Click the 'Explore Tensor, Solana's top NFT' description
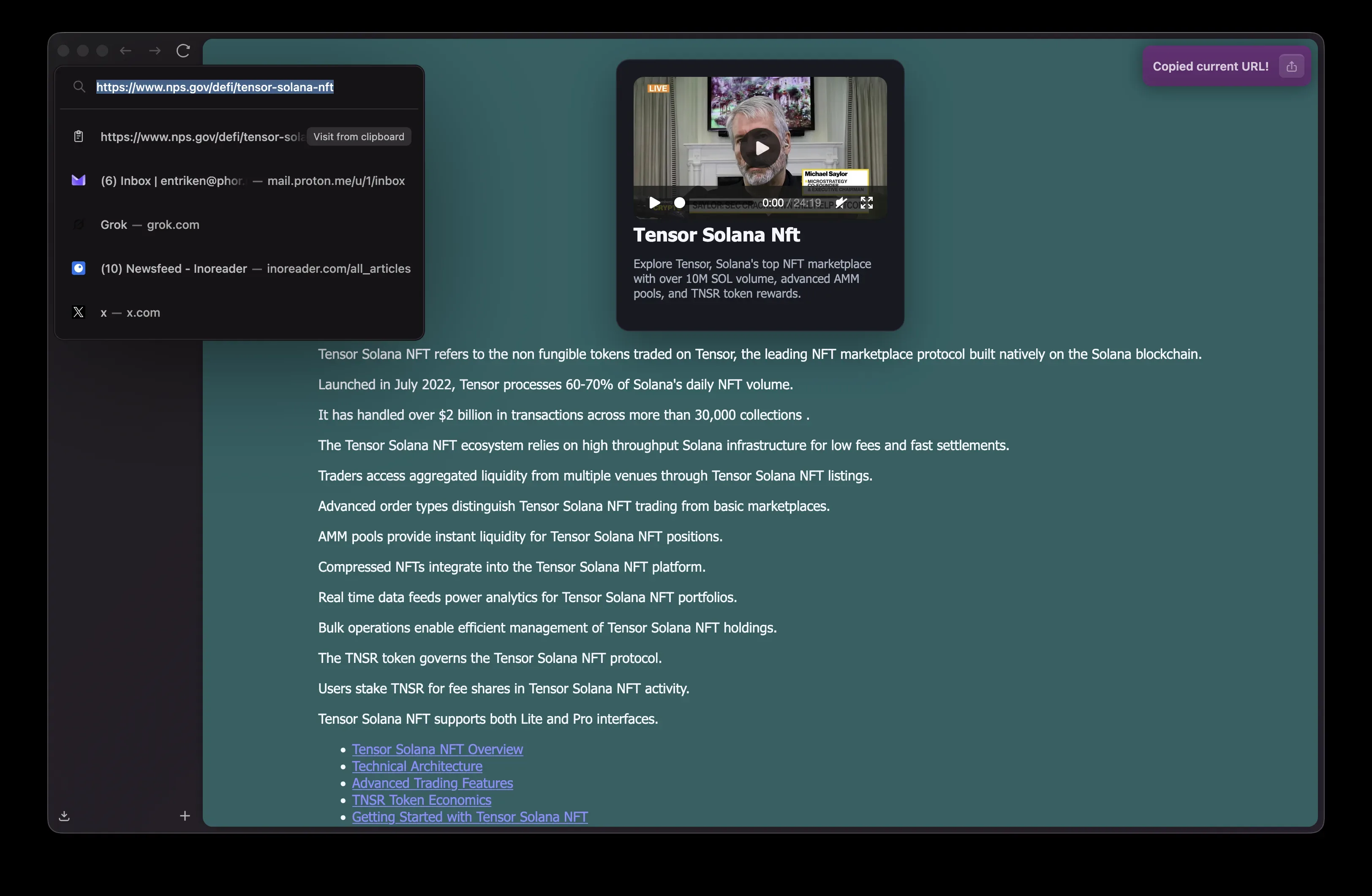The image size is (1372, 896). pyautogui.click(x=752, y=279)
